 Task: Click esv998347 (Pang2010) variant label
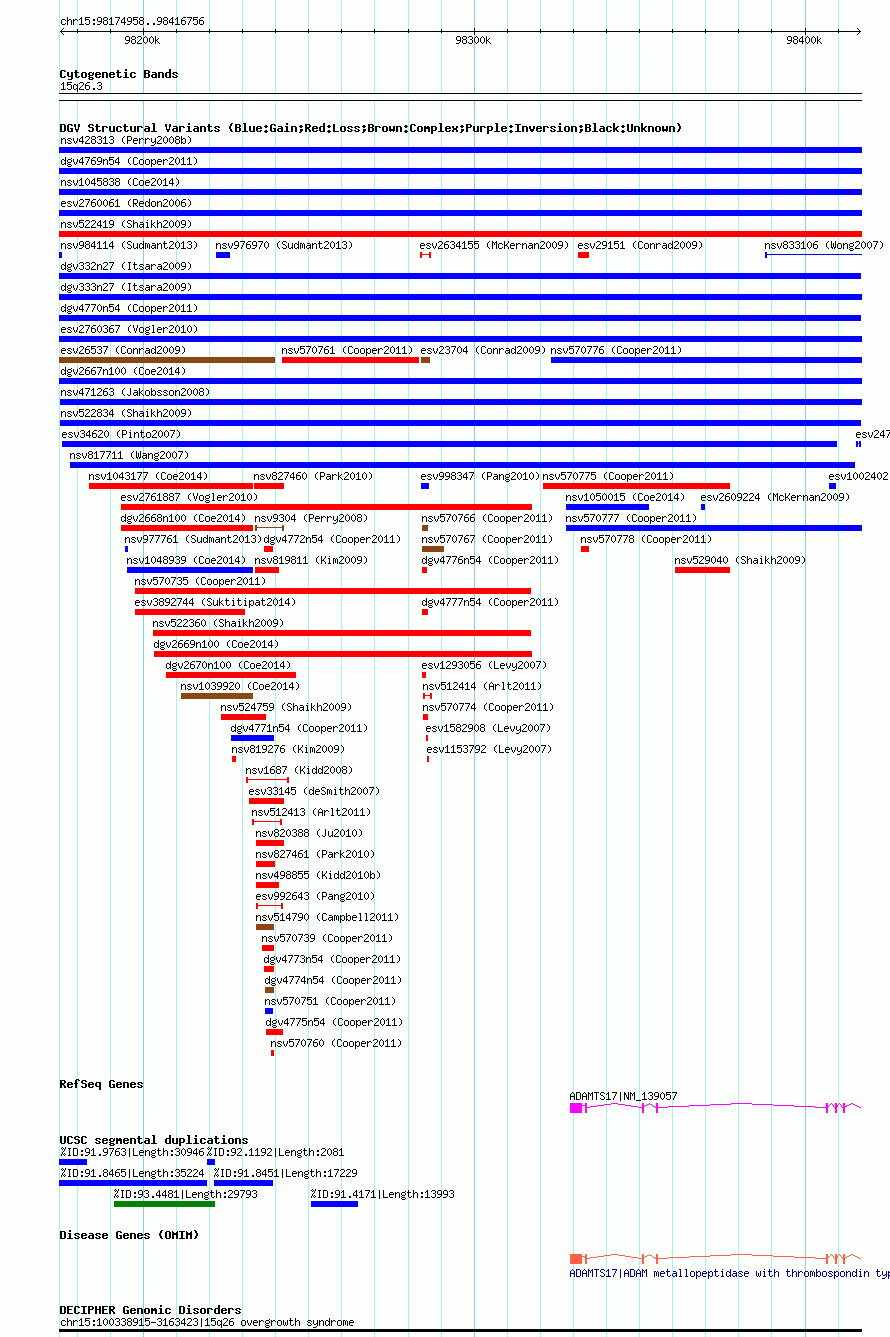coord(480,476)
